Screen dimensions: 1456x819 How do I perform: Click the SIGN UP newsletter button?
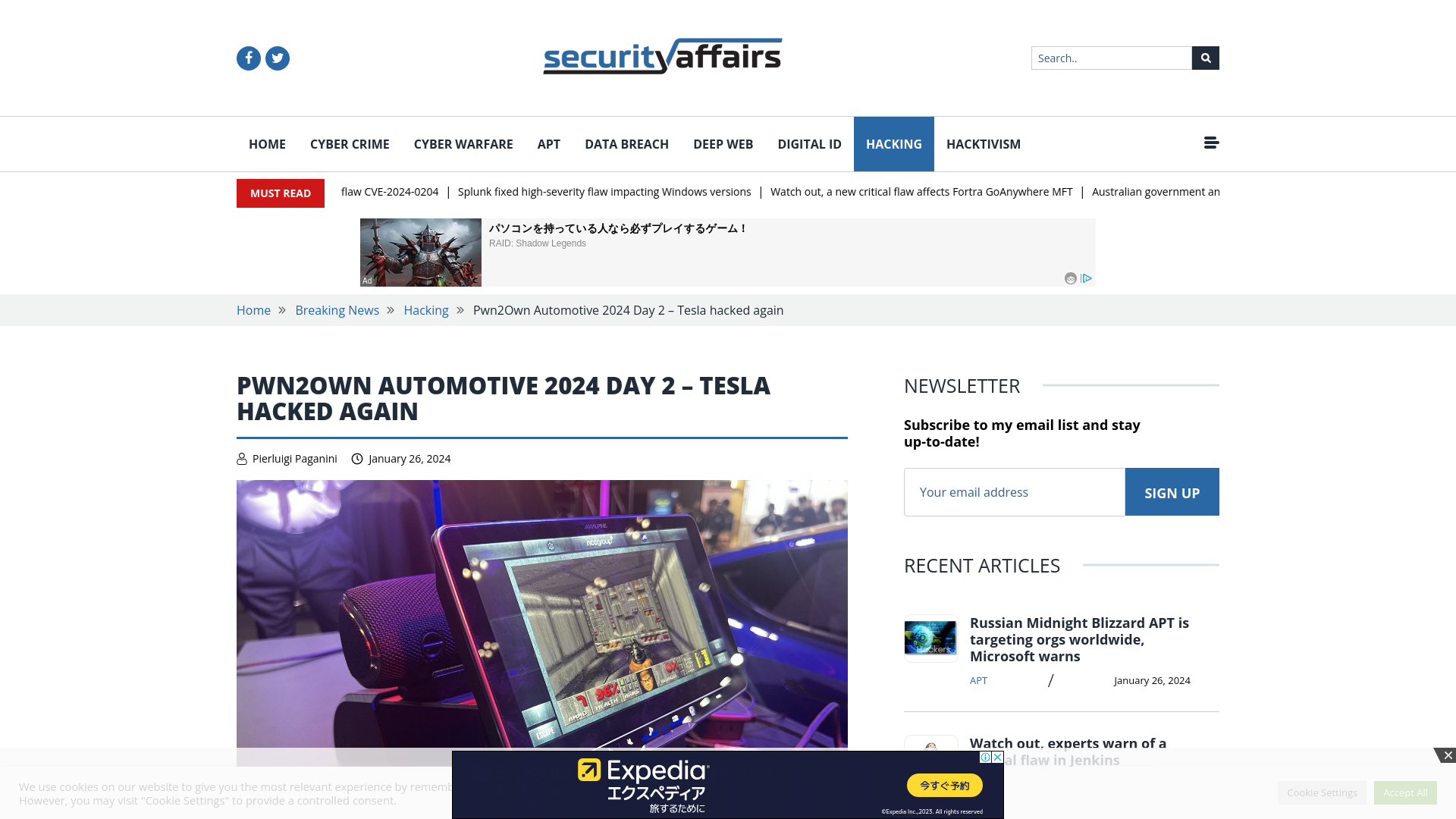point(1172,491)
